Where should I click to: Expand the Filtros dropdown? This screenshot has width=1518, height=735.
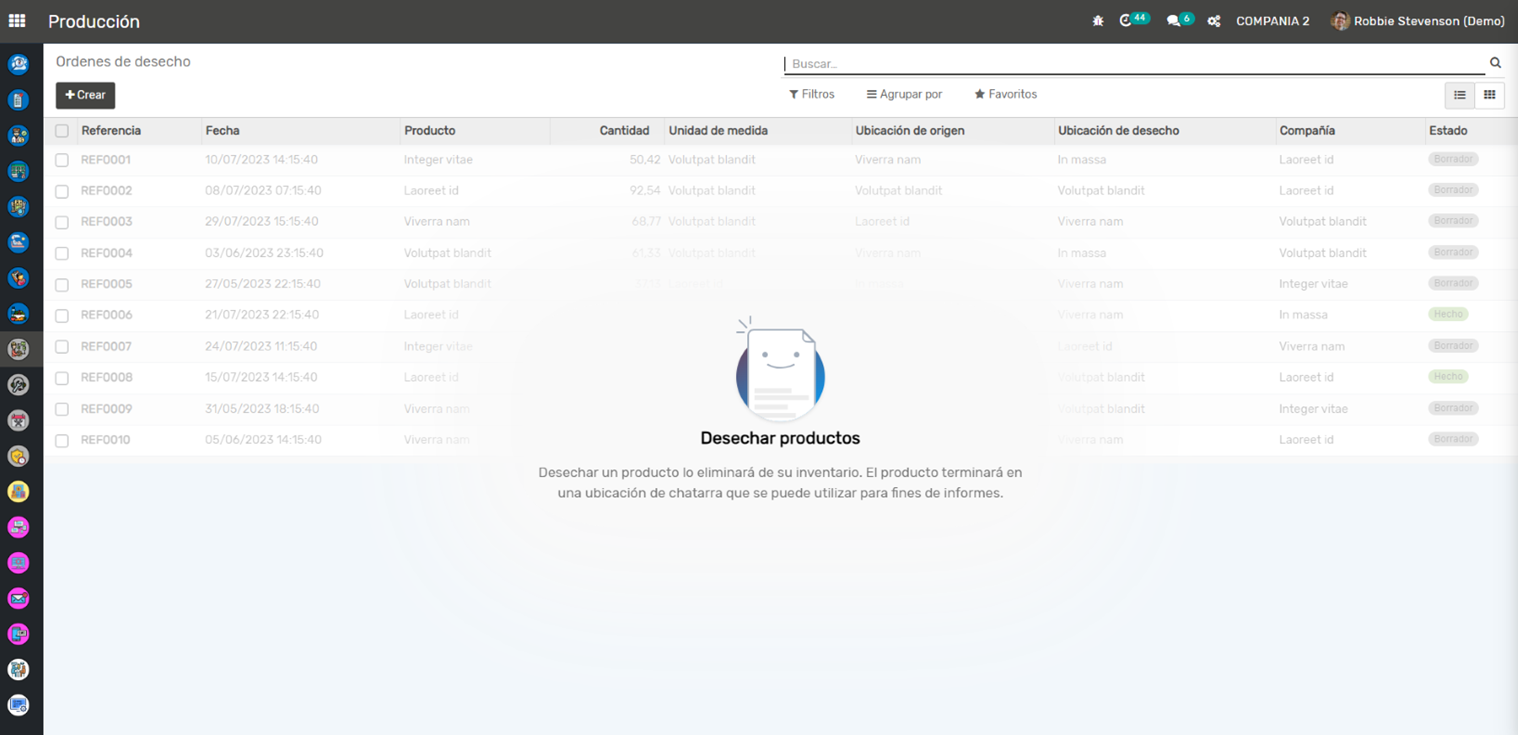click(x=811, y=94)
